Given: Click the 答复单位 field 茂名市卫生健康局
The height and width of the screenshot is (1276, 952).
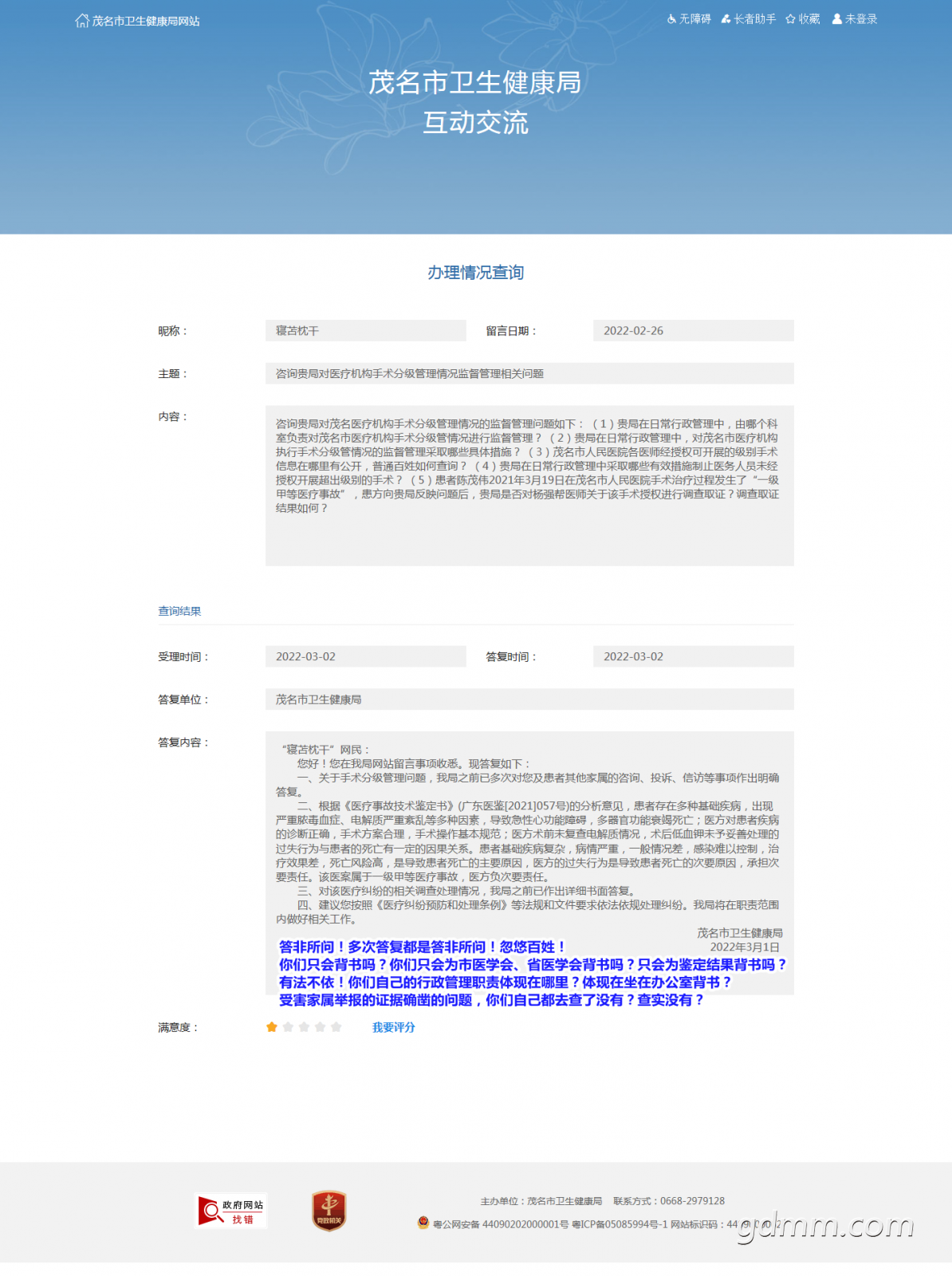Looking at the screenshot, I should click(529, 699).
